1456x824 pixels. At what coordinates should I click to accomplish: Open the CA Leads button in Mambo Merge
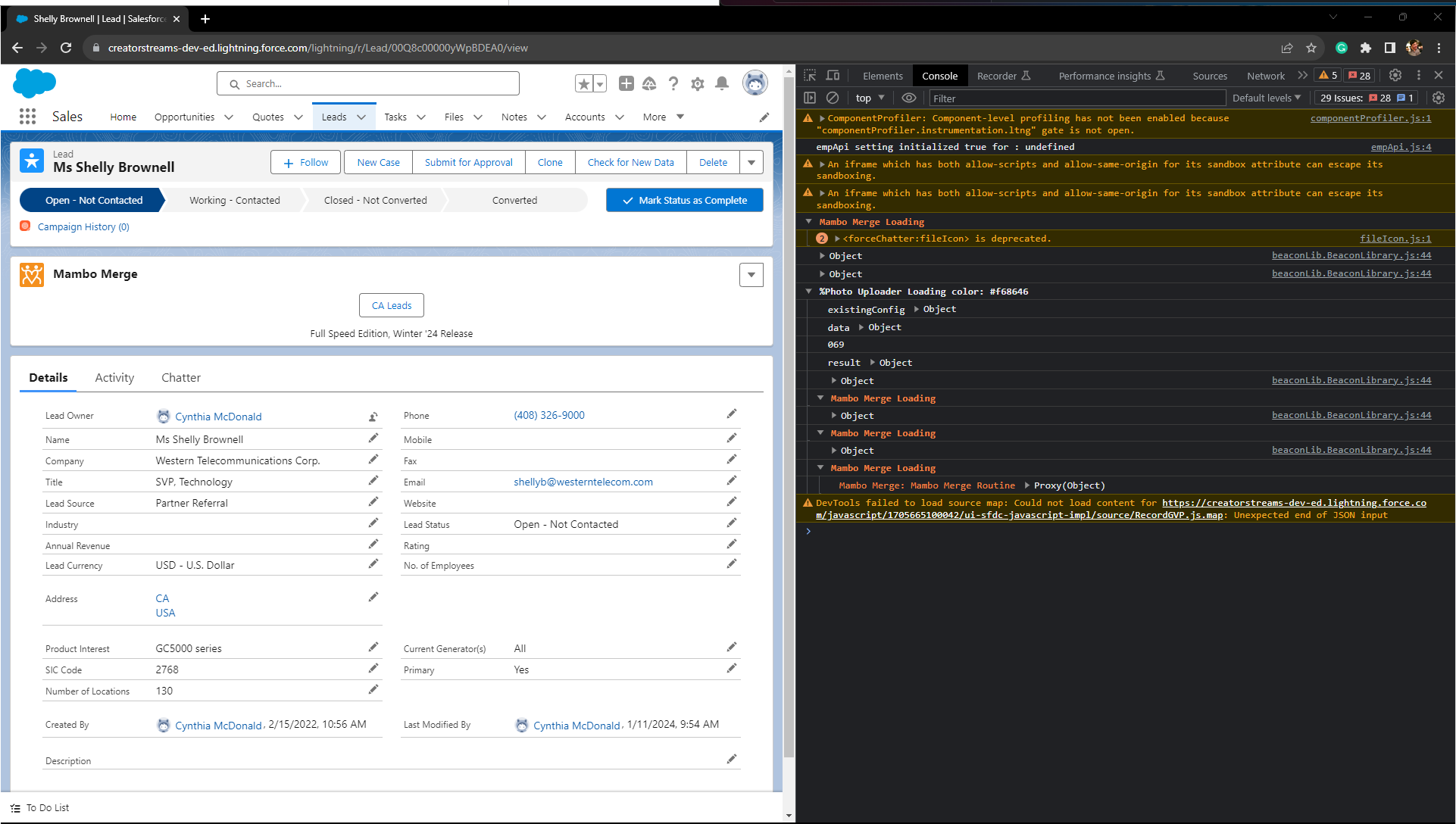click(x=389, y=305)
